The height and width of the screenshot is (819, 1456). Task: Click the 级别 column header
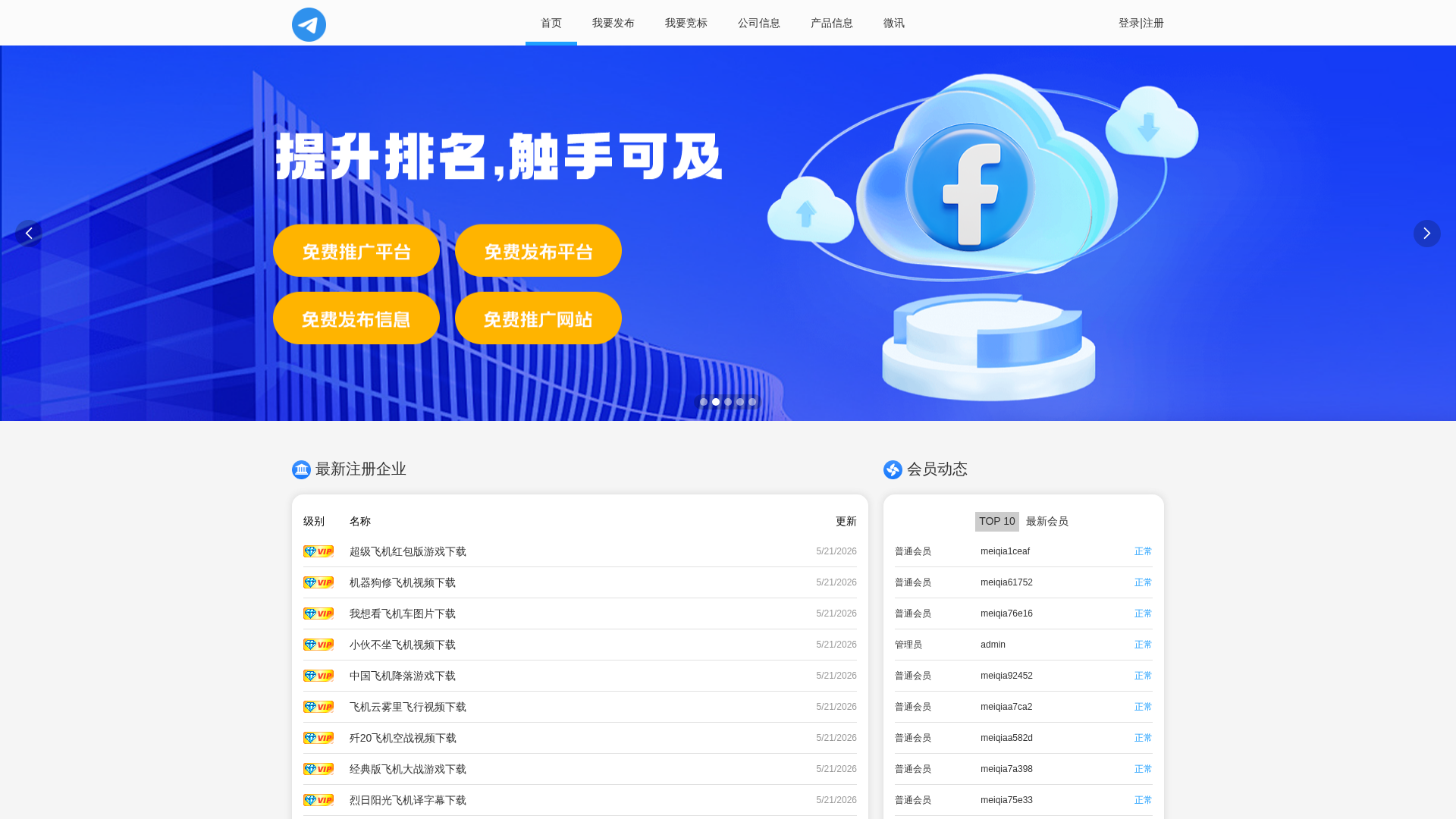[314, 521]
